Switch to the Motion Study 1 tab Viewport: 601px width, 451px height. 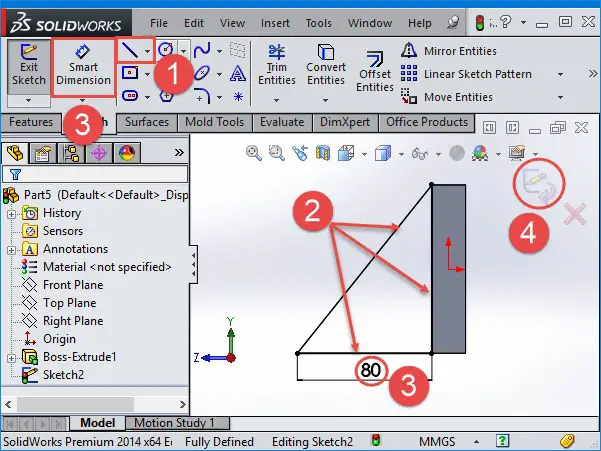(178, 423)
